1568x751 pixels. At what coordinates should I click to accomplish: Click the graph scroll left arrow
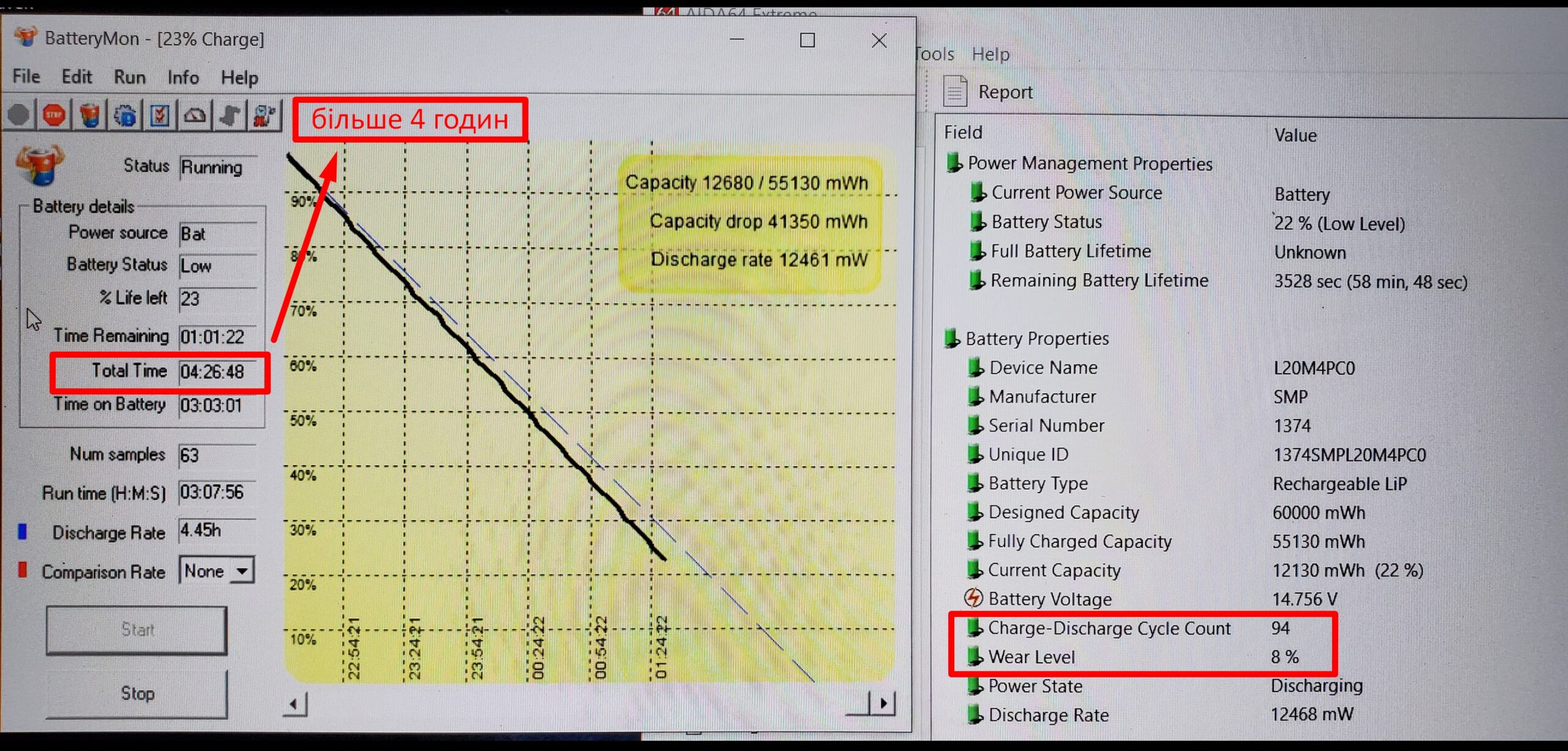pyautogui.click(x=295, y=704)
